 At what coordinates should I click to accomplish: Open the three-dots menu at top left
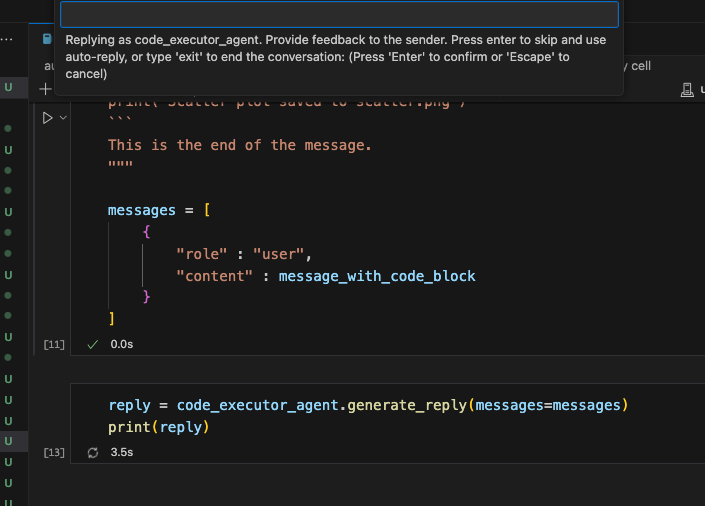(6, 40)
